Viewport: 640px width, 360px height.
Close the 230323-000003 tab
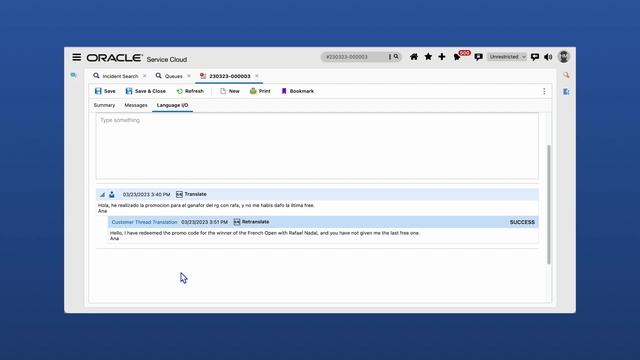coord(257,76)
